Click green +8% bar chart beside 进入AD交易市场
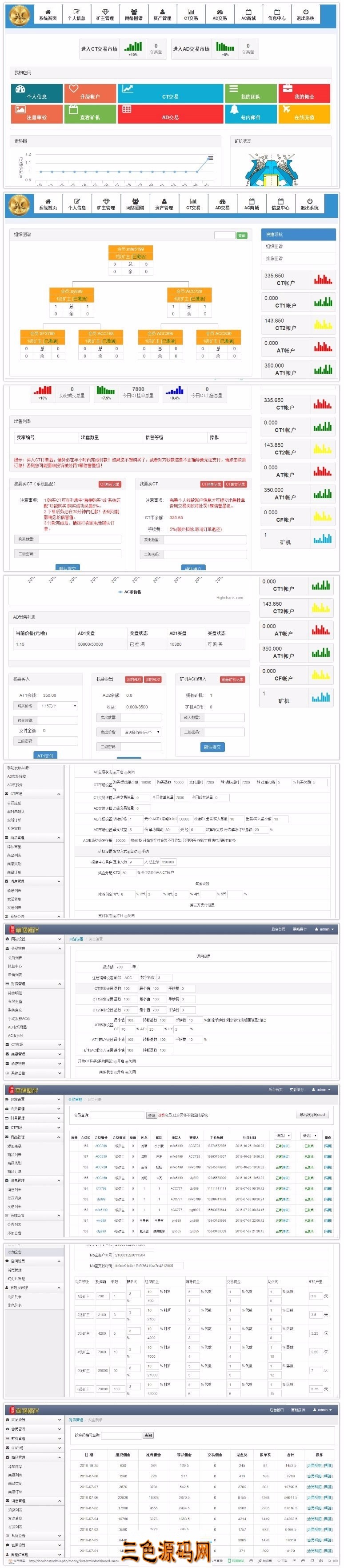Screen dimensions: 344x1568 pos(225,47)
